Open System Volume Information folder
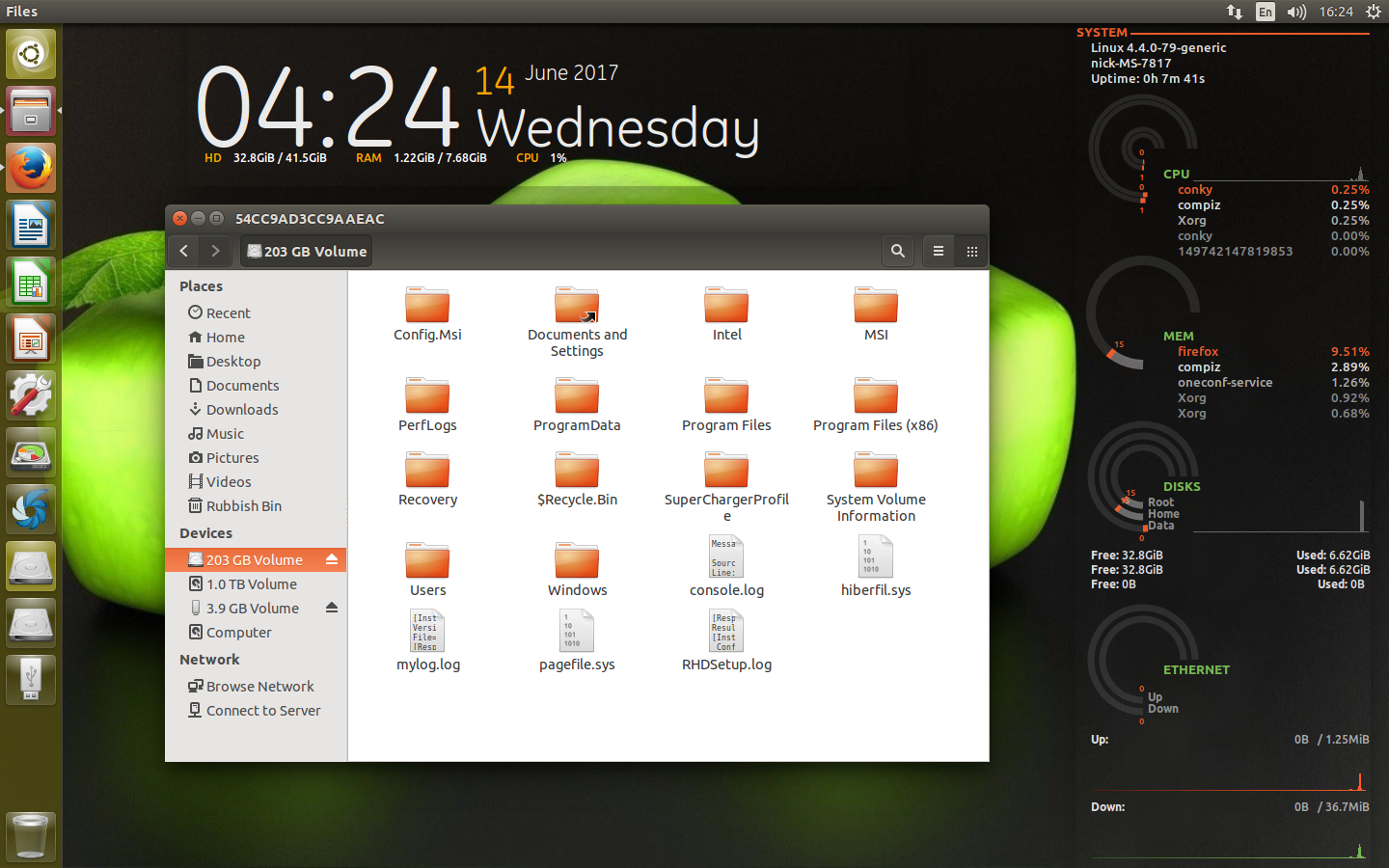1389x868 pixels. pos(876,487)
